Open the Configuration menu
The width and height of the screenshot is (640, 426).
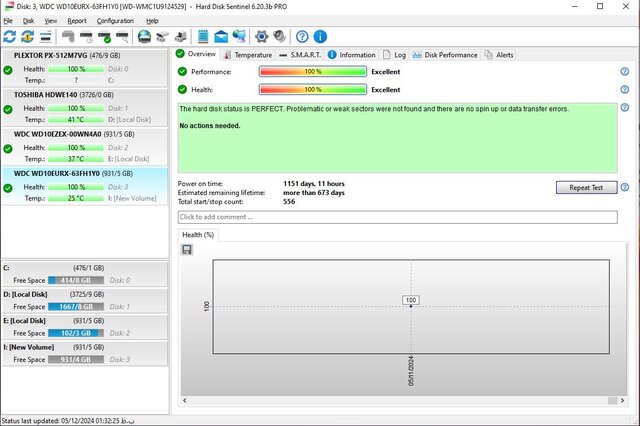pos(115,20)
